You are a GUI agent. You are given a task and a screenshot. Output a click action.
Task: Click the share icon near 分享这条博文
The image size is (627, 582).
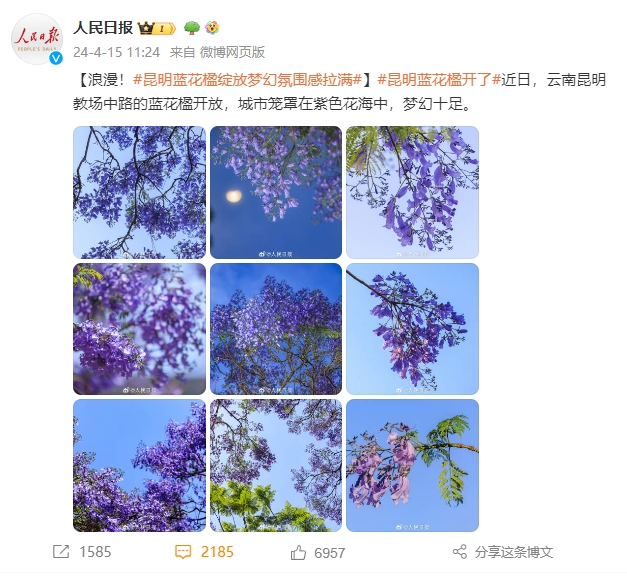460,552
